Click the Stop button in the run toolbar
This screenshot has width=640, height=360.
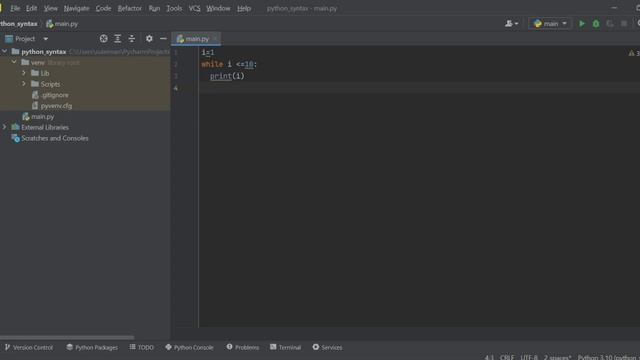tap(624, 24)
